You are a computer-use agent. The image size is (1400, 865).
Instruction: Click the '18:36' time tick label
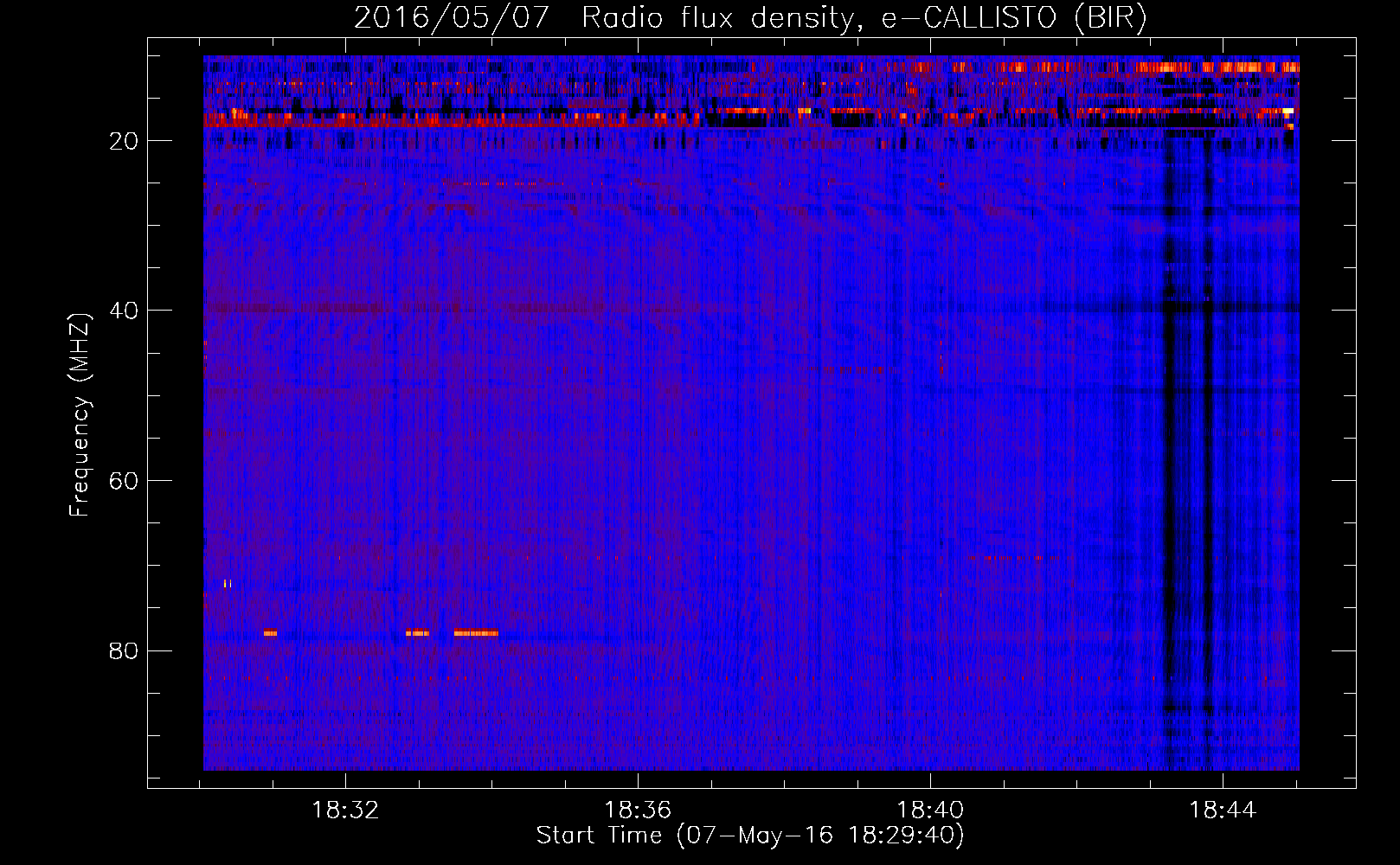(x=638, y=810)
